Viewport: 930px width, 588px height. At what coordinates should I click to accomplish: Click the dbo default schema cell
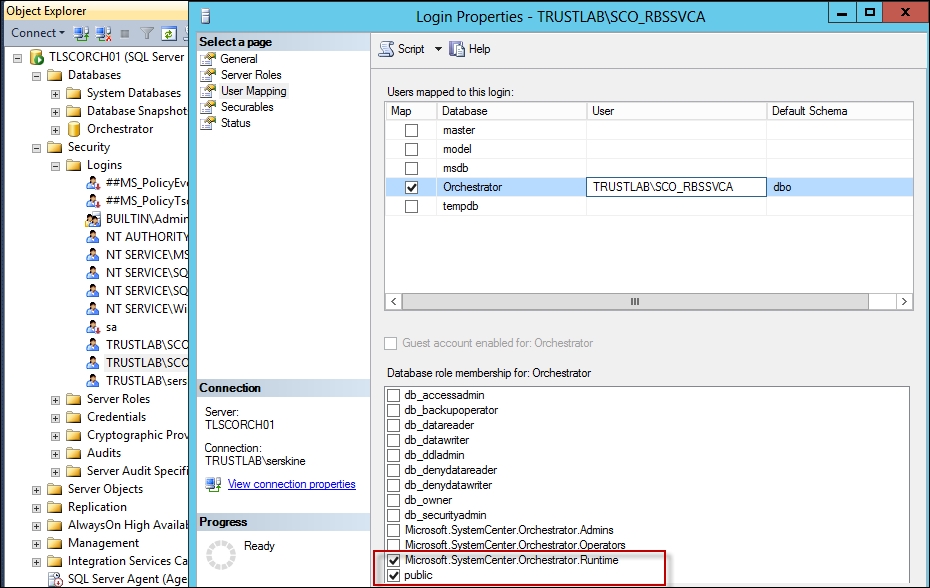click(840, 187)
